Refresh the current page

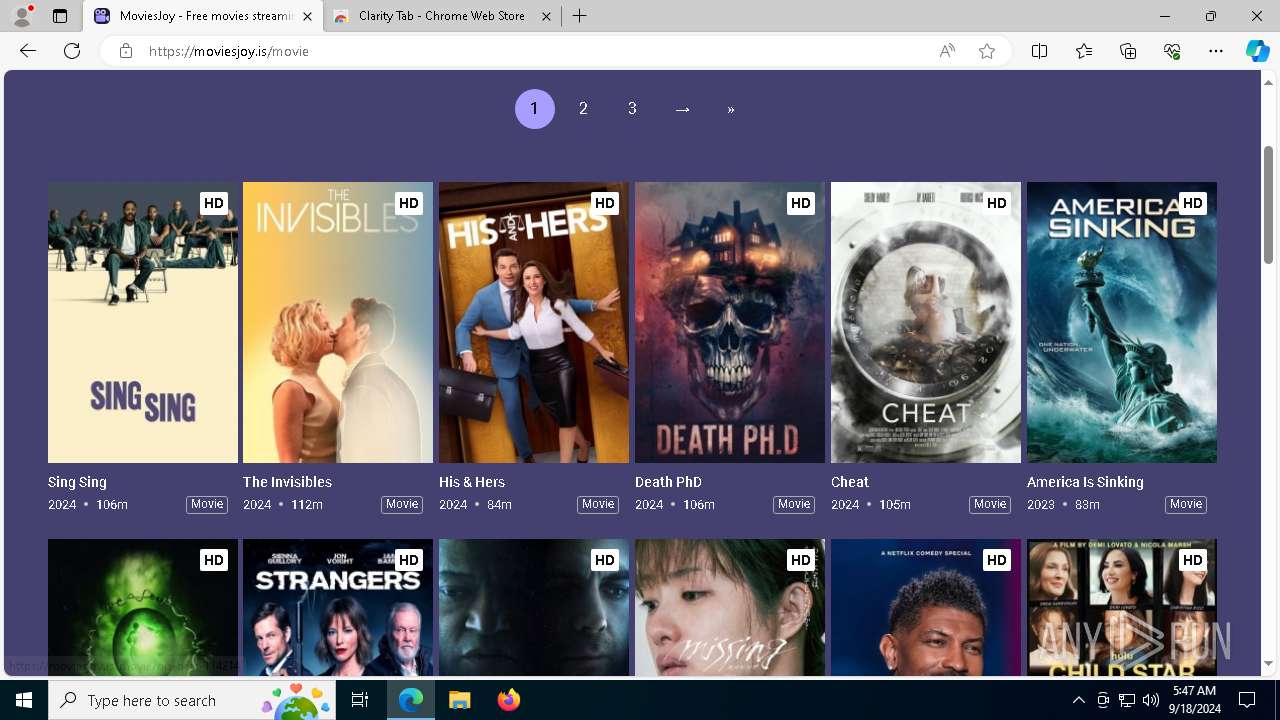coord(72,51)
